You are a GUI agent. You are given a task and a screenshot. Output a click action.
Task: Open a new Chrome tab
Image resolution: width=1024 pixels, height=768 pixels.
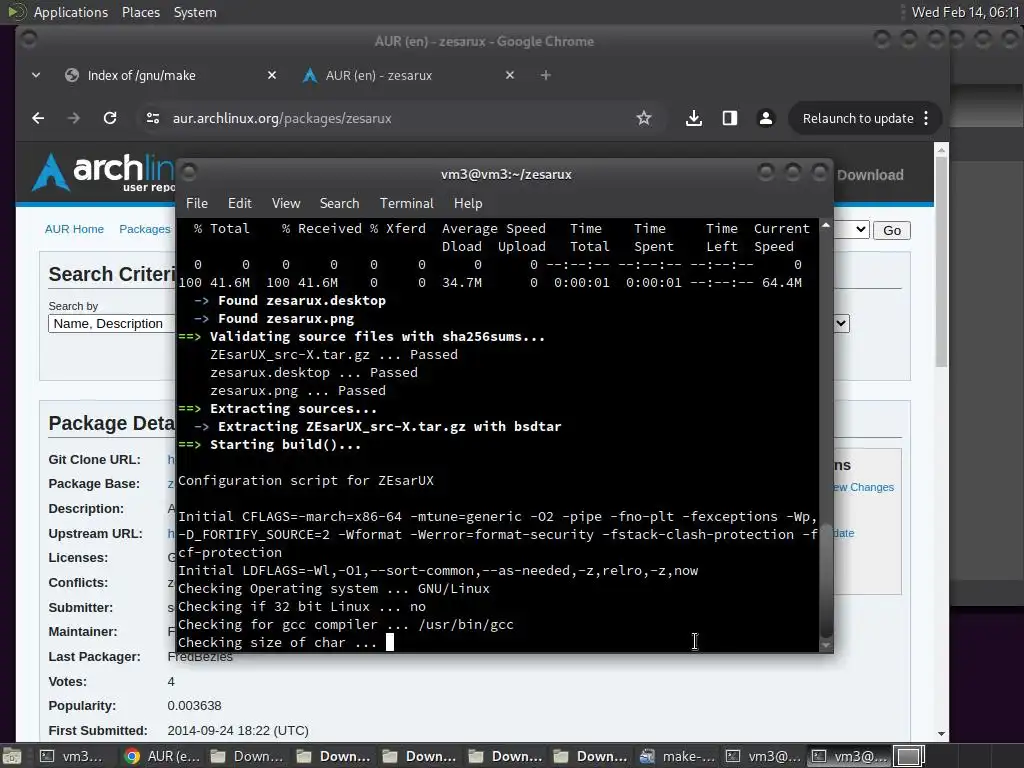[546, 75]
